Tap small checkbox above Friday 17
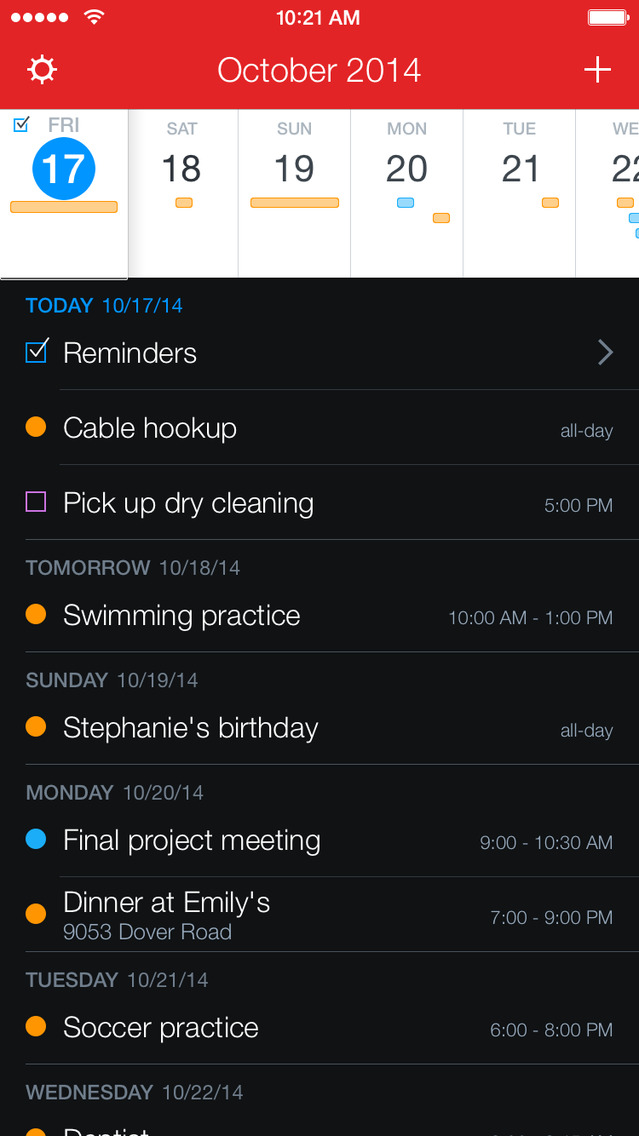This screenshot has height=1136, width=639. click(21, 125)
